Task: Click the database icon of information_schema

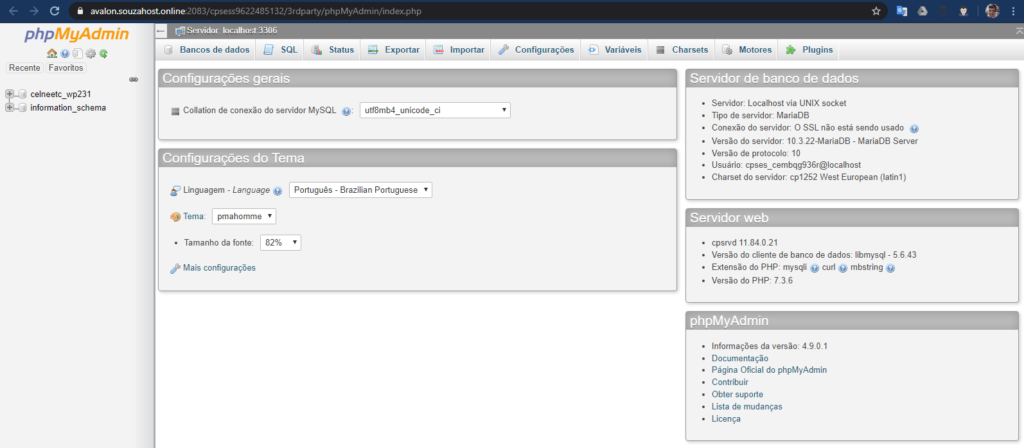Action: 22,108
